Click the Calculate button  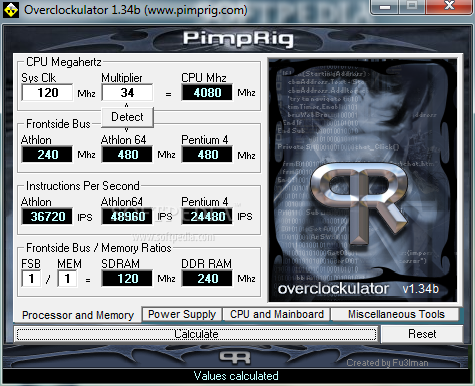pyautogui.click(x=196, y=334)
